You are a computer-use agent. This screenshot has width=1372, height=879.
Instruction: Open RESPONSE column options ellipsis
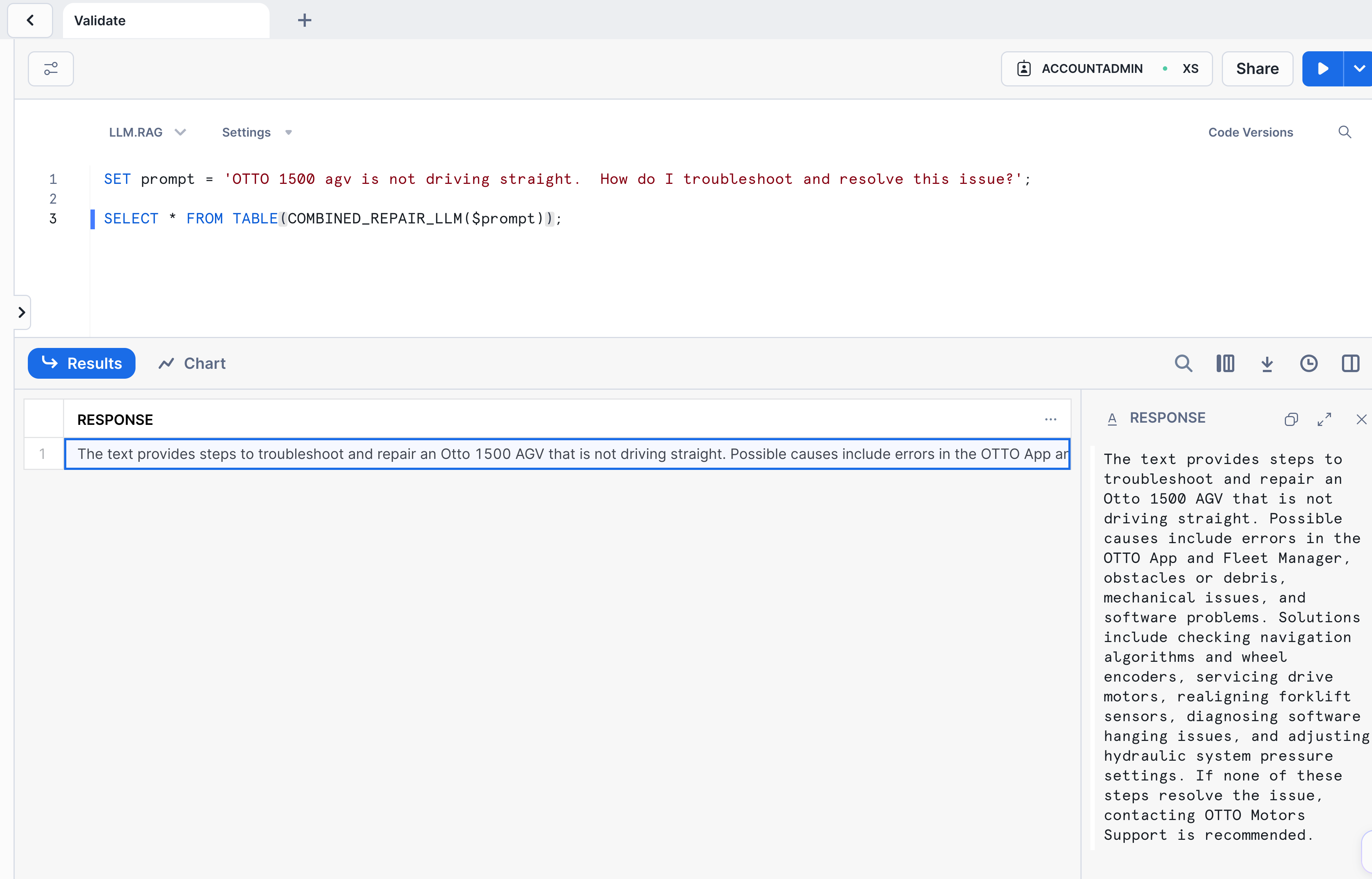click(1051, 419)
